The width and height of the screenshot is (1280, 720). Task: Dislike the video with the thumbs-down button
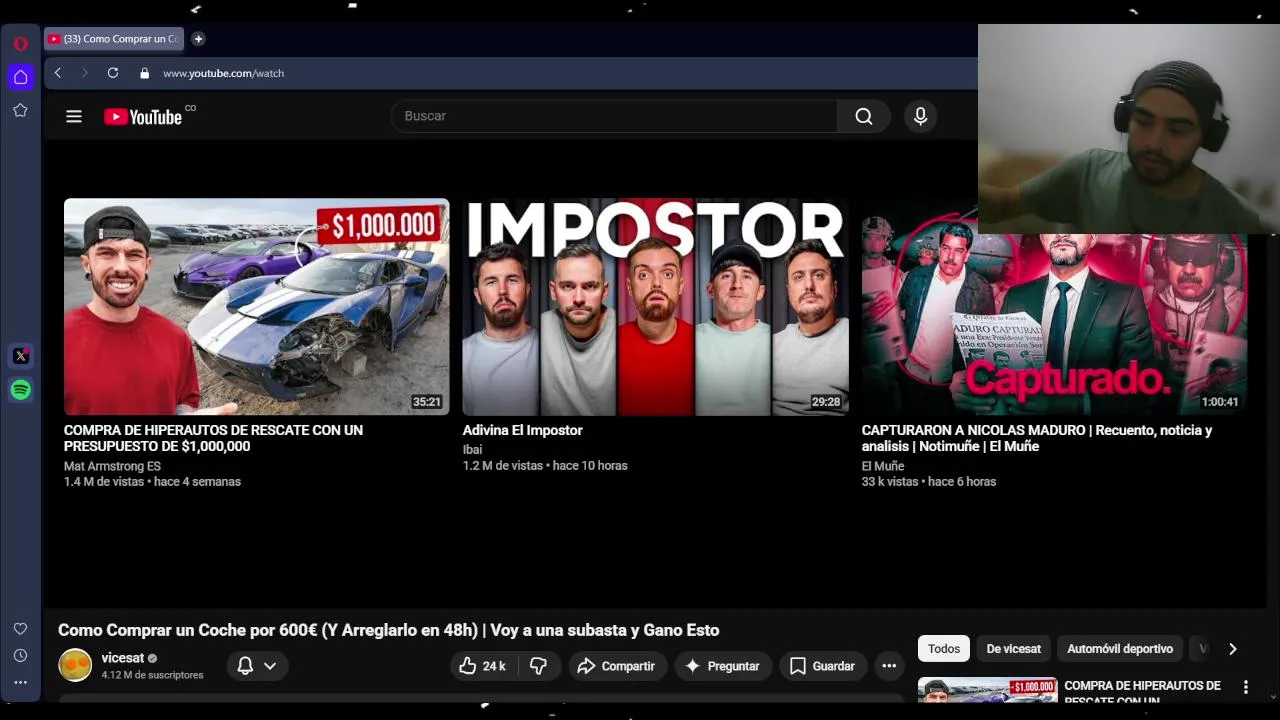[x=538, y=666]
